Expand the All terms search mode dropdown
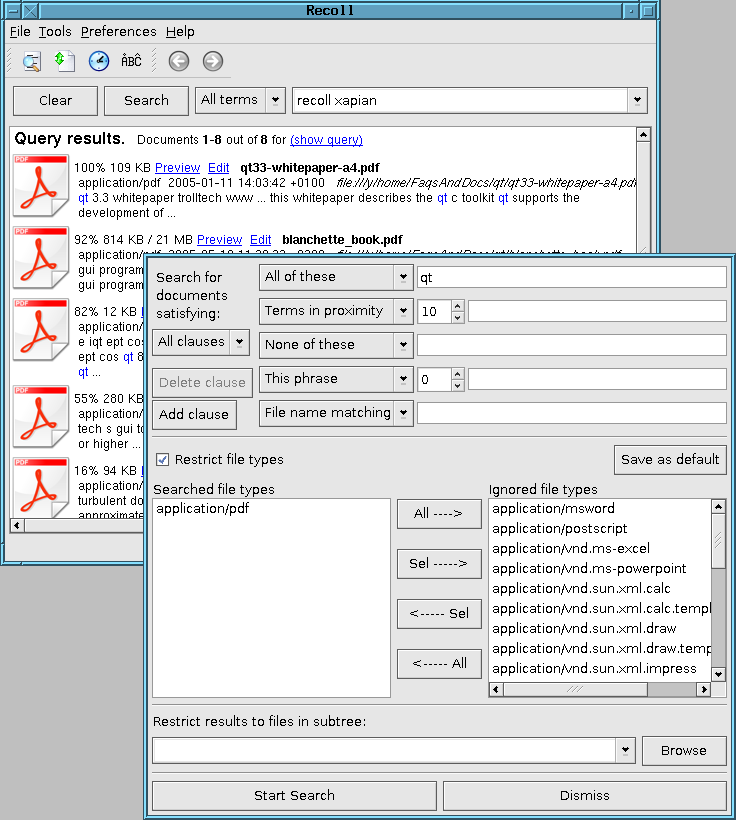736x820 pixels. click(240, 100)
